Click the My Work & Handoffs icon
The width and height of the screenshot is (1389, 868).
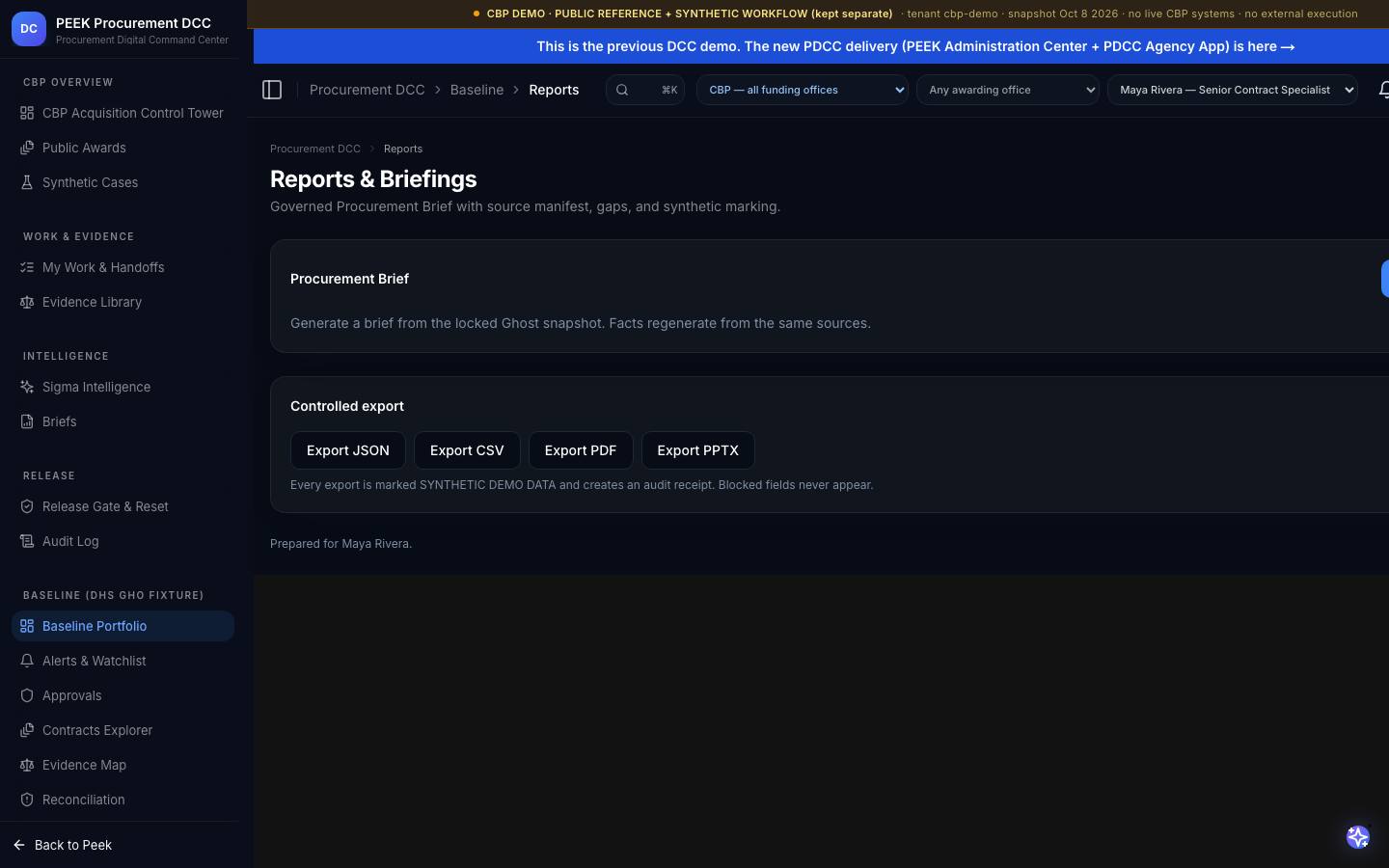click(27, 267)
